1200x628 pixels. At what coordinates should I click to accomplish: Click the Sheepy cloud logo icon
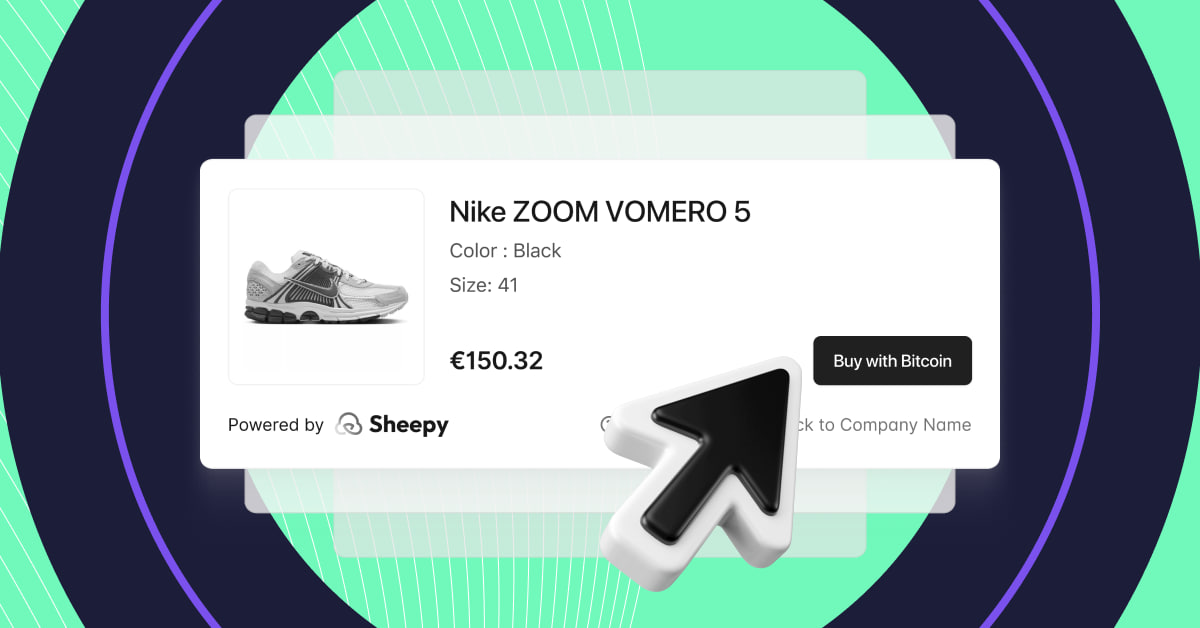(348, 425)
